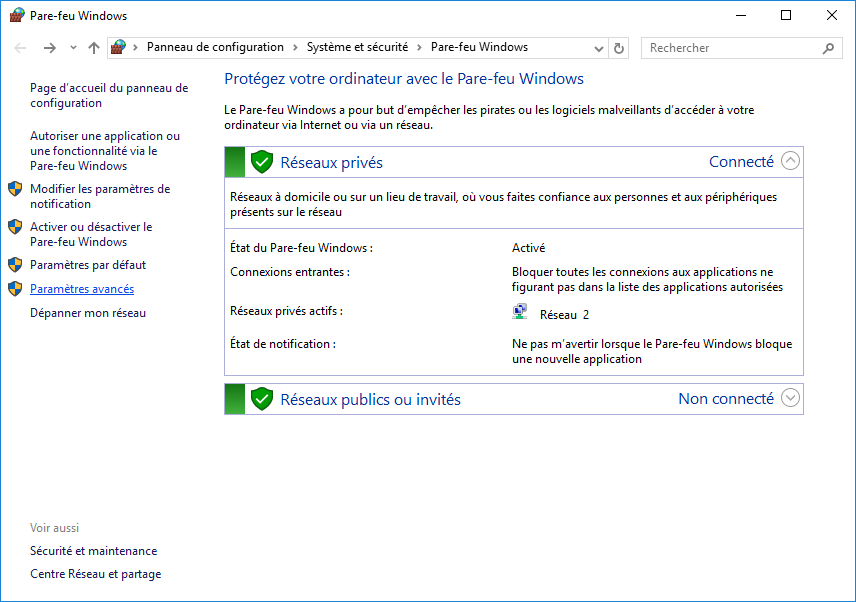Click the Activé firewall state value

528,248
